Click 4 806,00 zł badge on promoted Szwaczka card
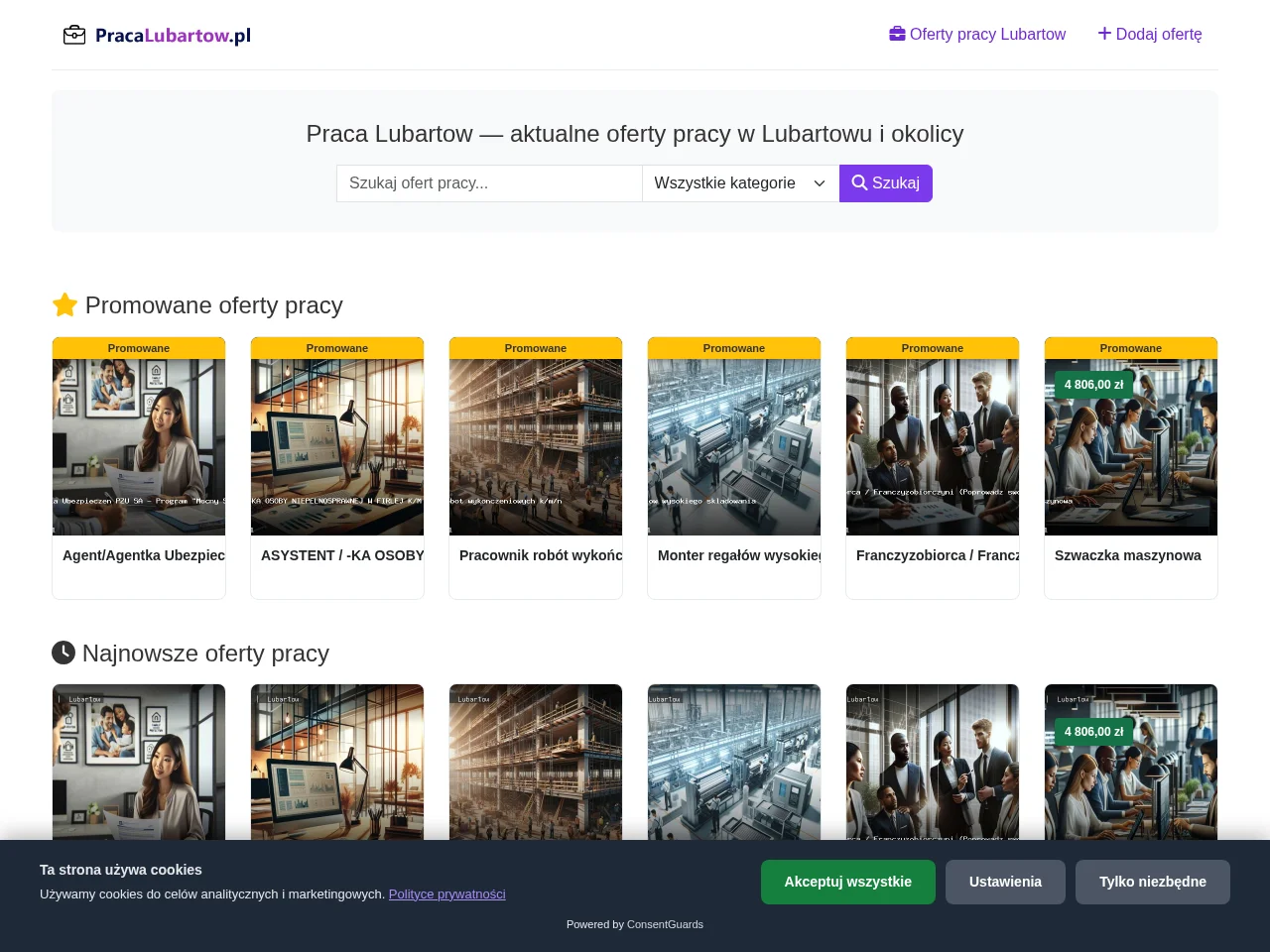This screenshot has height=952, width=1270. 1093,385
